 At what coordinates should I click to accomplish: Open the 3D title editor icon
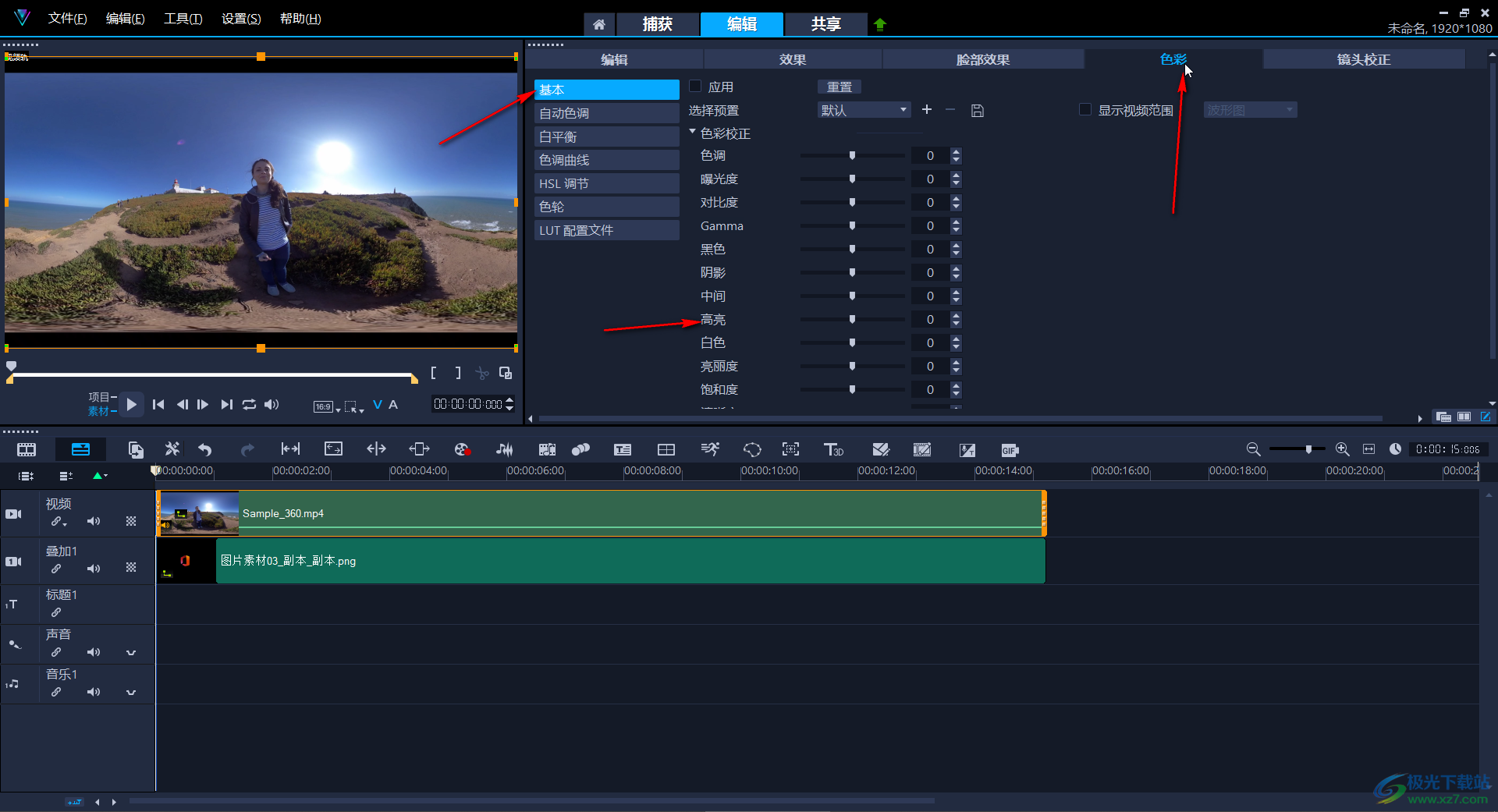[833, 449]
